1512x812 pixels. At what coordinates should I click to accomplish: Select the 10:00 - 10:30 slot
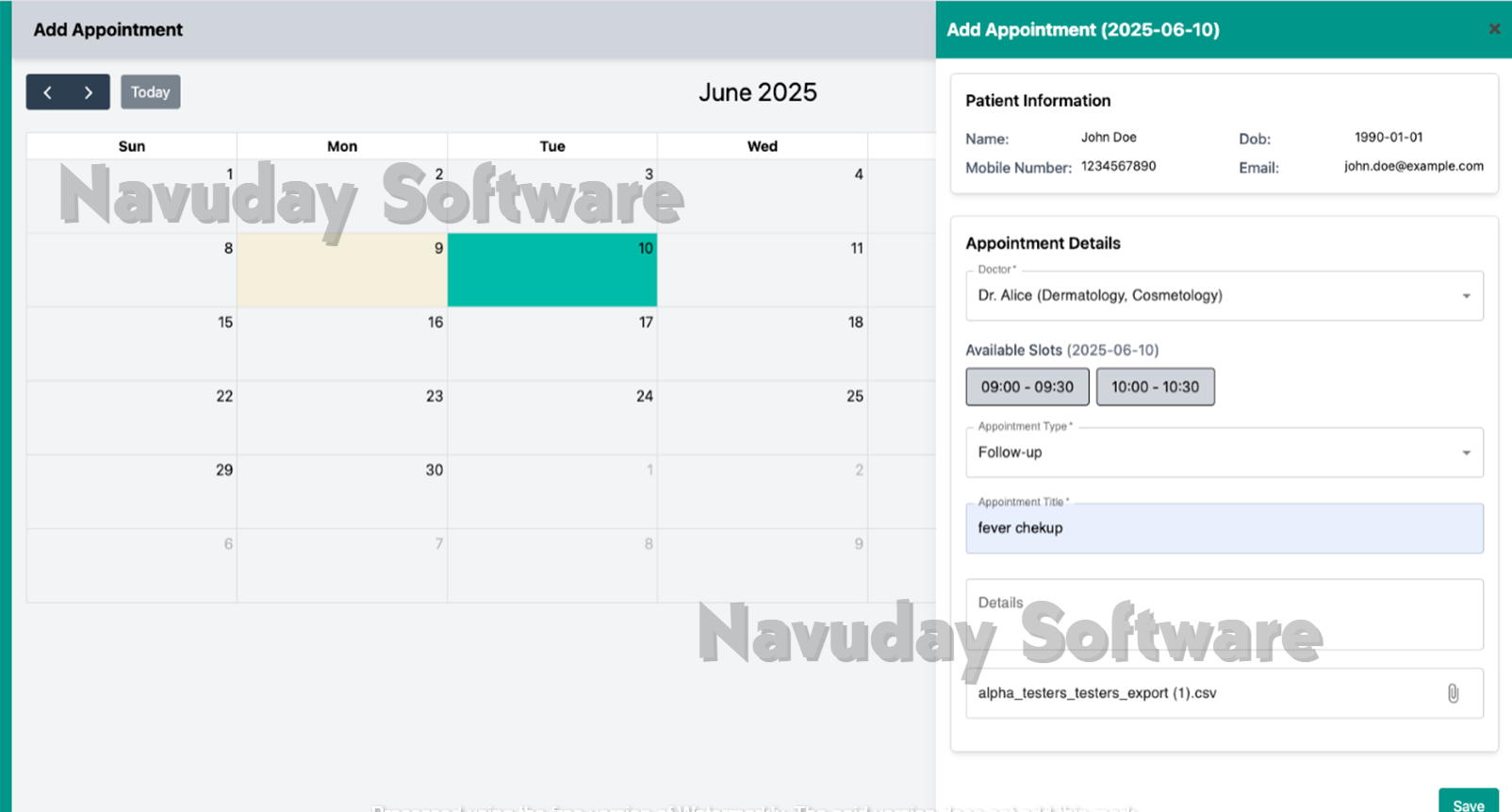[1156, 387]
